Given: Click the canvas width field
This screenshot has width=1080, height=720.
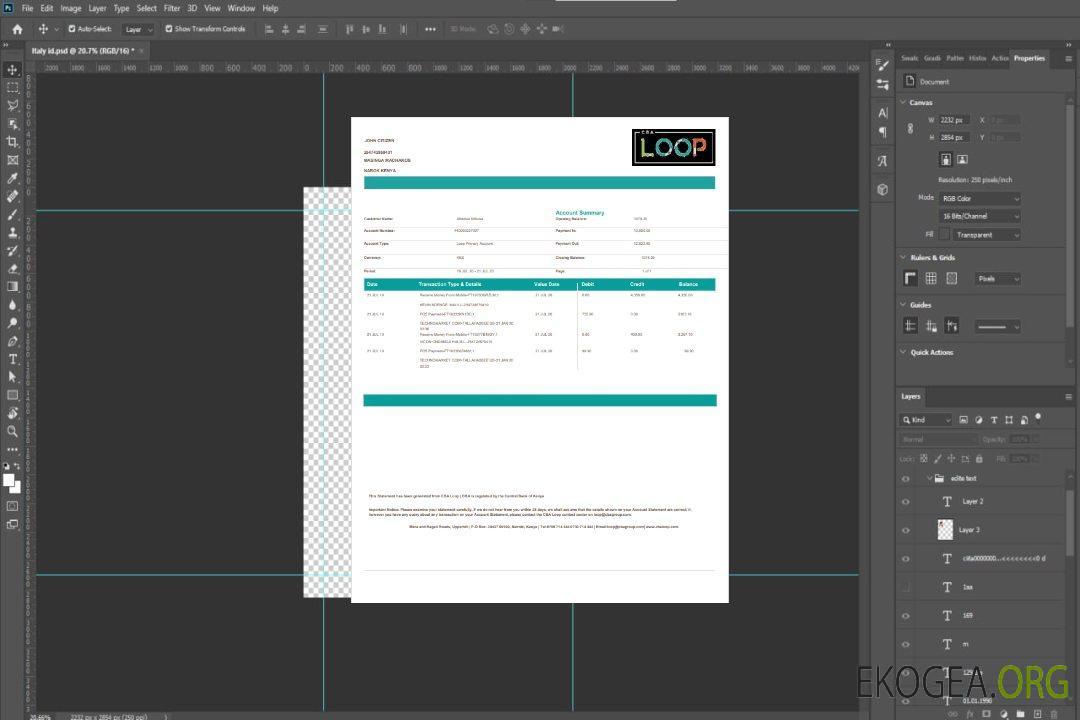Looking at the screenshot, I should [x=954, y=120].
